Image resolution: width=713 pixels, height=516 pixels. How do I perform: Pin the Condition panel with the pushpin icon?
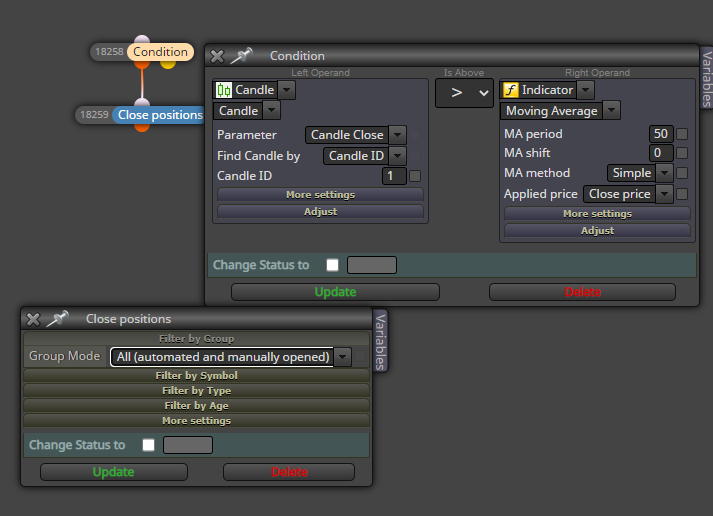point(241,56)
